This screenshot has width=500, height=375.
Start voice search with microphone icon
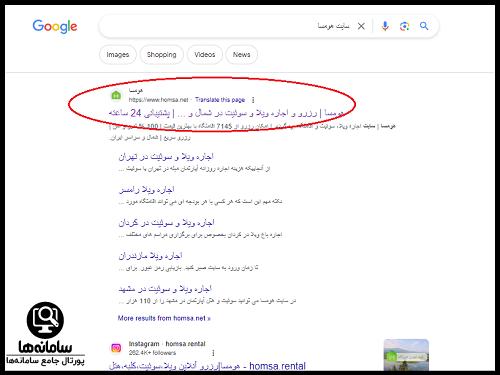pyautogui.click(x=385, y=26)
